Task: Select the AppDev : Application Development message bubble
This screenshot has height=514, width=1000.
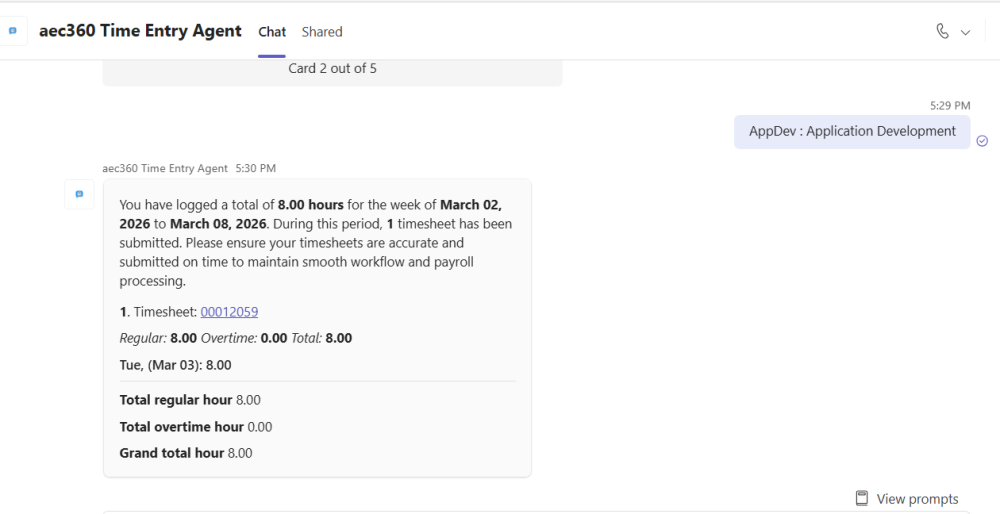Action: pyautogui.click(x=852, y=131)
